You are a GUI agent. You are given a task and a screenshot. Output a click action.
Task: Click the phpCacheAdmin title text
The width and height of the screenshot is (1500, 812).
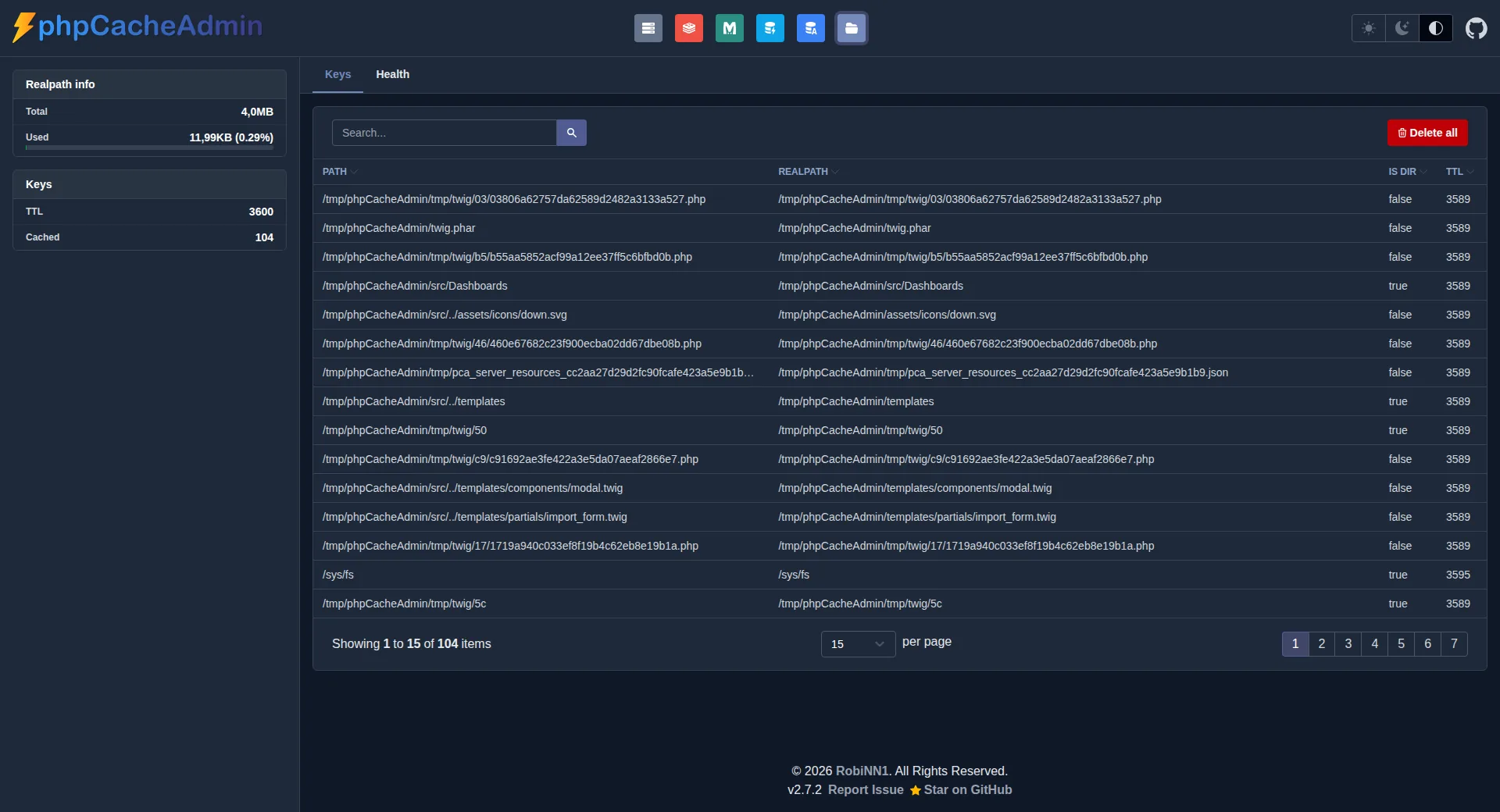click(x=150, y=26)
